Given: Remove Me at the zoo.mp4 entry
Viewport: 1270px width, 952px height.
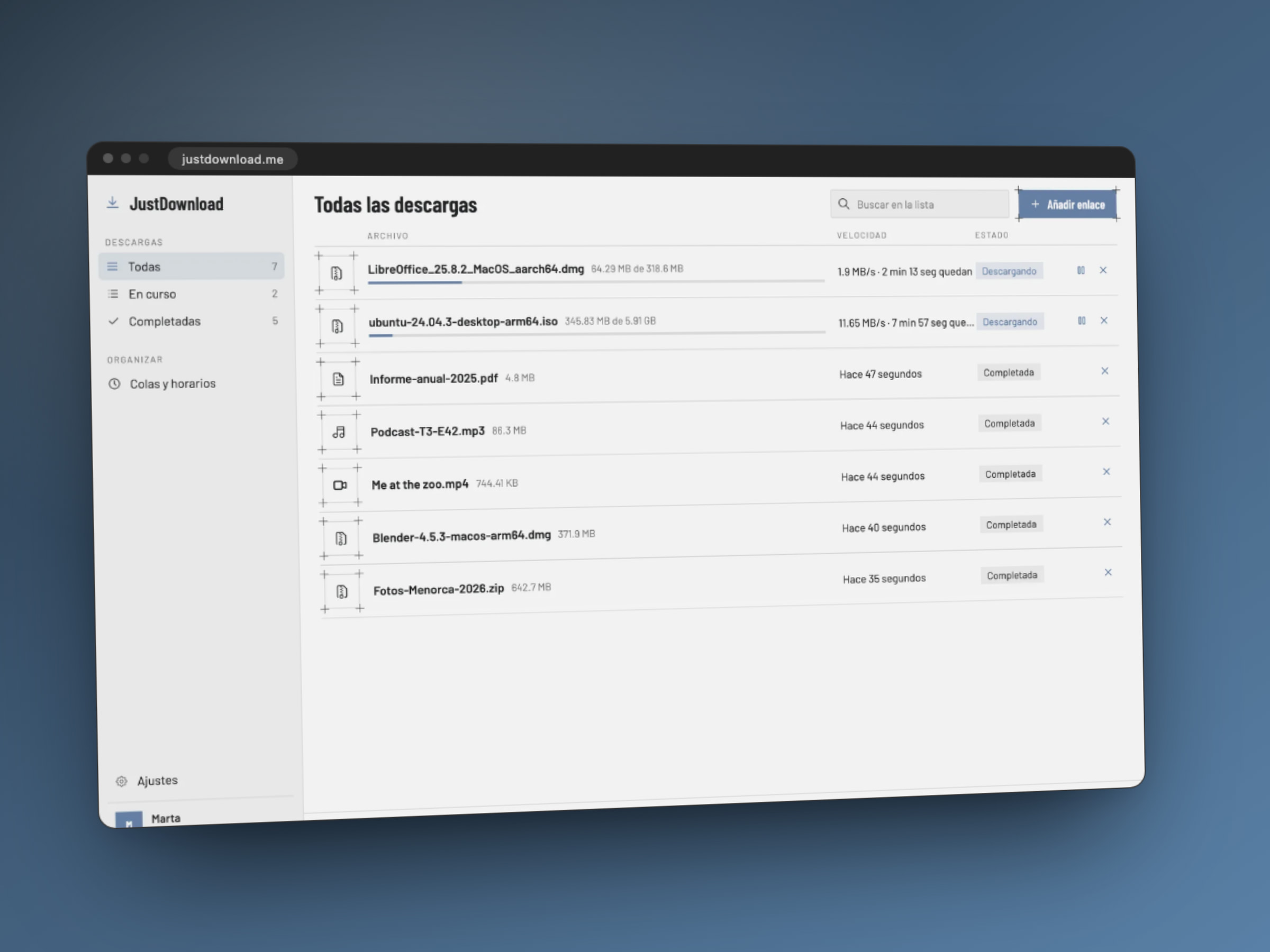Looking at the screenshot, I should [1106, 472].
